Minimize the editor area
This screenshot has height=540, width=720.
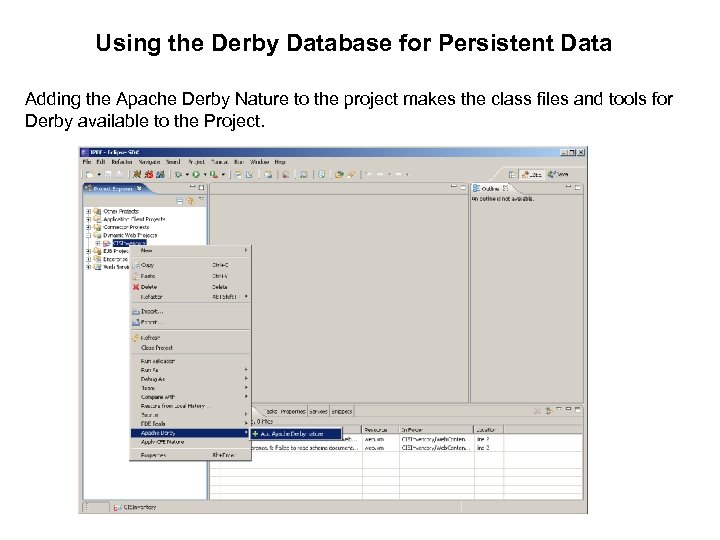click(x=454, y=187)
